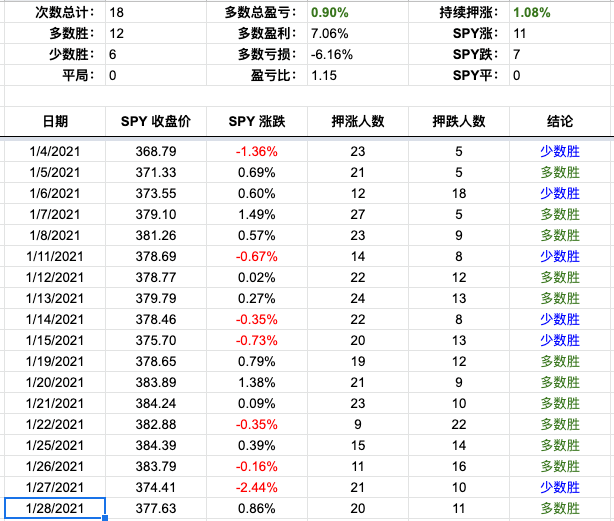
Task: Select the change cell -1.36%
Action: tap(257, 151)
